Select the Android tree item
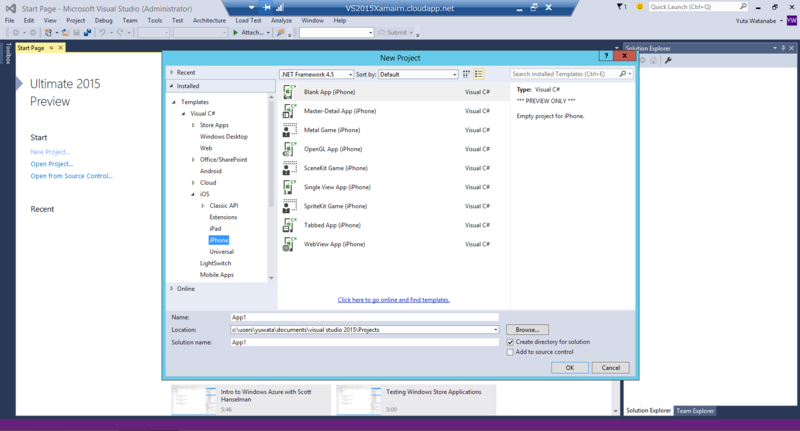 click(x=211, y=171)
